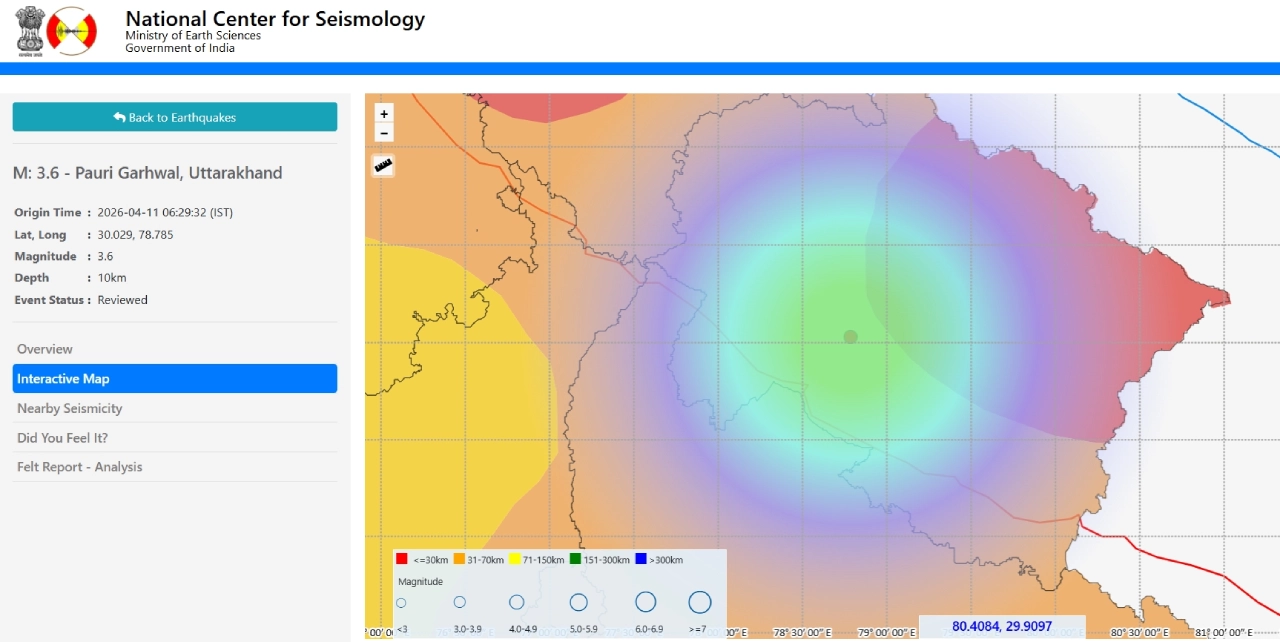
Task: Open the Overview tab
Action: pyautogui.click(x=45, y=349)
